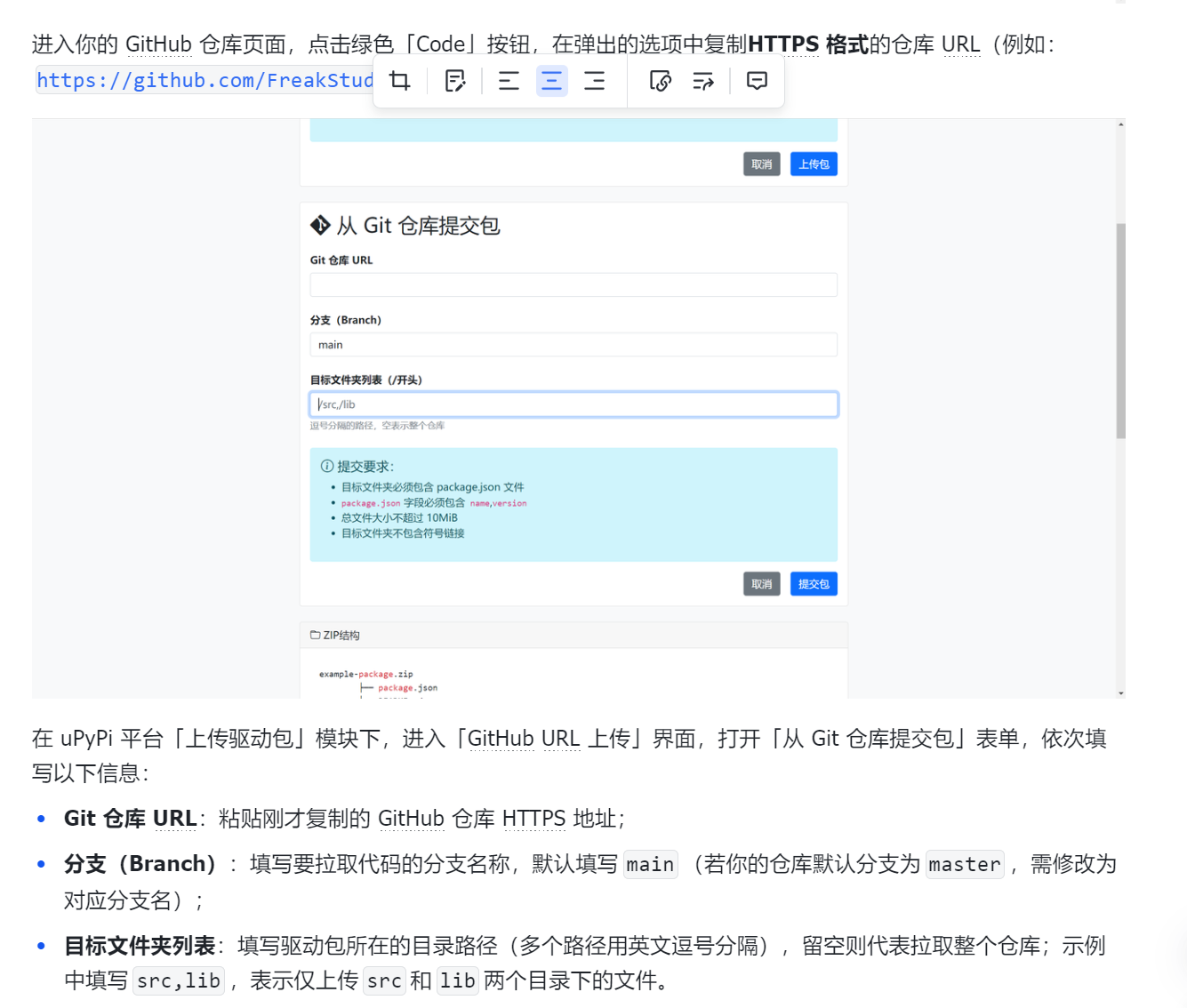Click the blue 提交包 button
This screenshot has width=1187, height=1008.
coord(813,584)
